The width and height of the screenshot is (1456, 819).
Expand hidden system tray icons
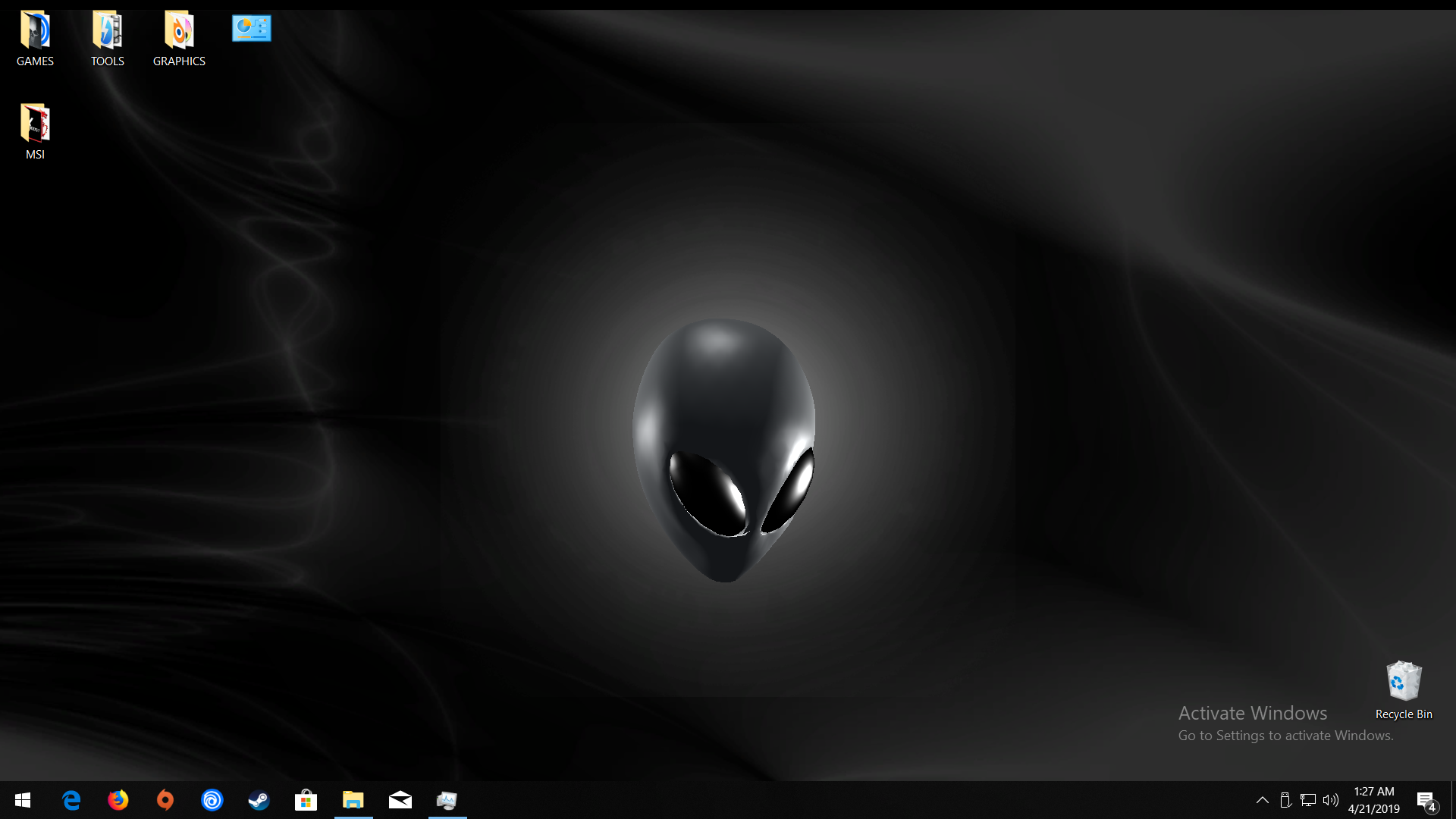1263,800
